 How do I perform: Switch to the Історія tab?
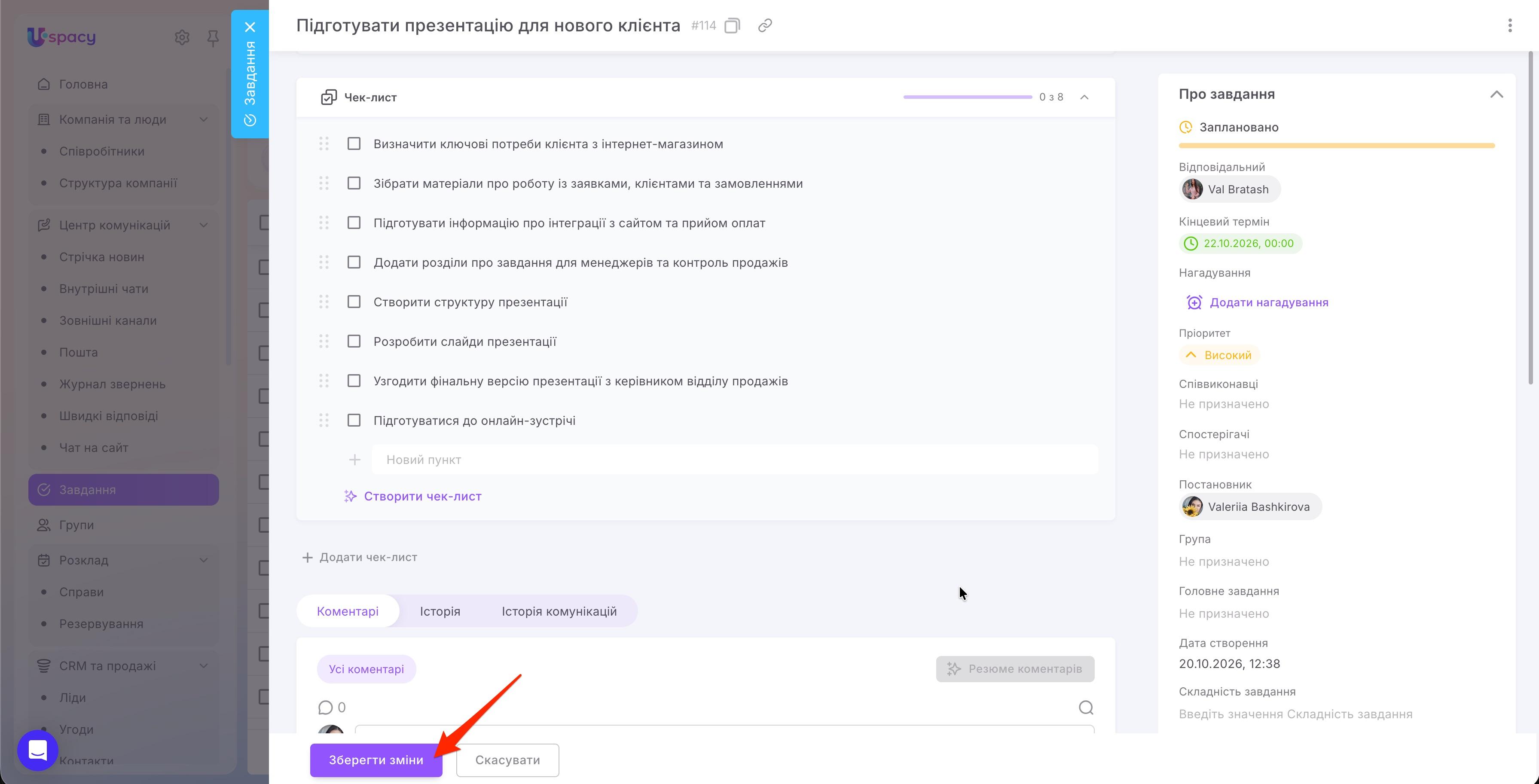tap(440, 611)
